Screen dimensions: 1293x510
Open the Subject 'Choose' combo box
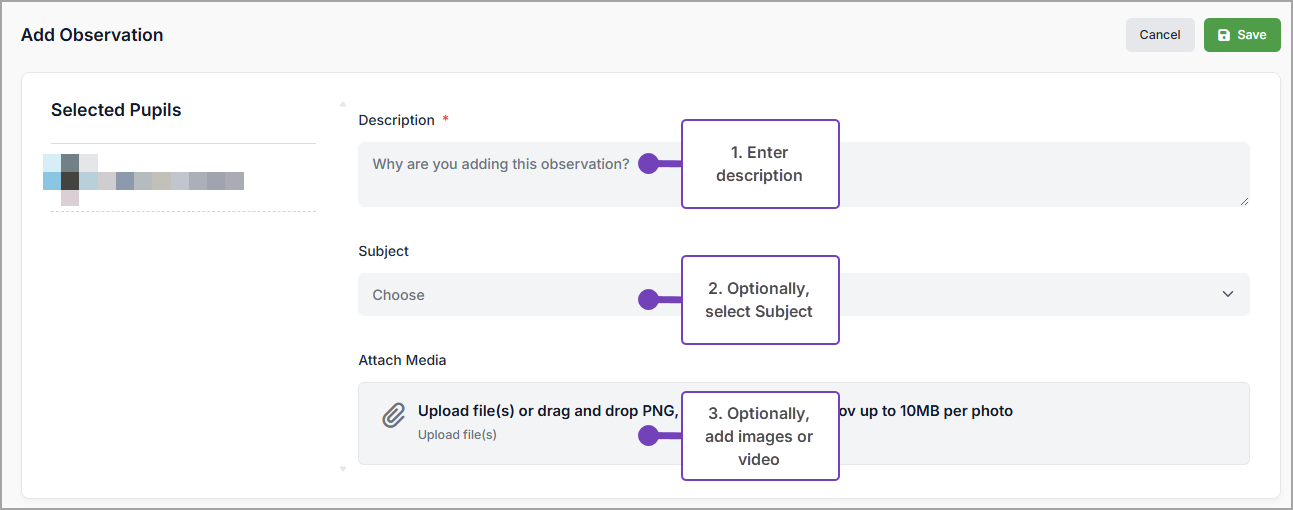click(x=500, y=295)
